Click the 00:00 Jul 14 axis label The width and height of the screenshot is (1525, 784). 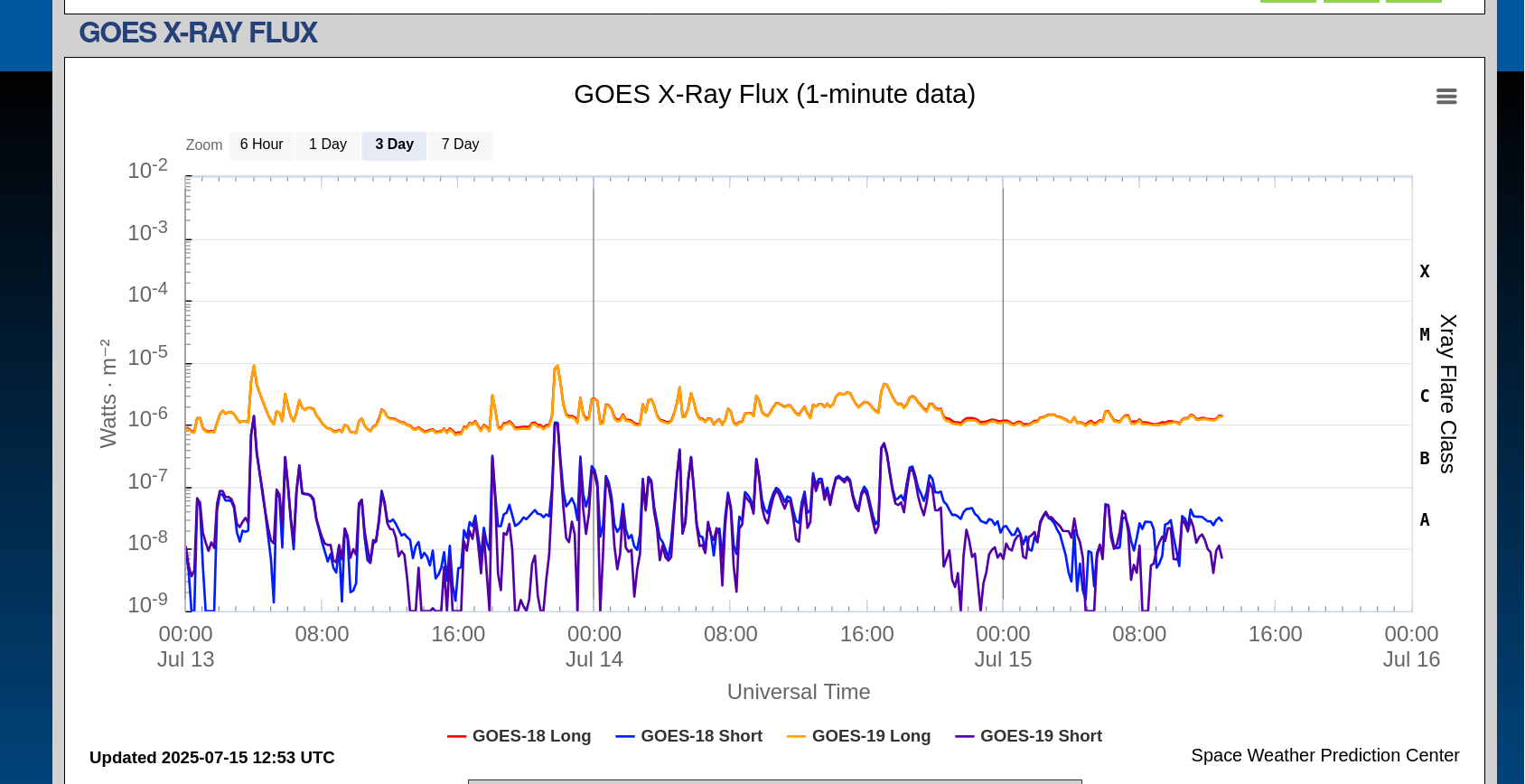(594, 647)
